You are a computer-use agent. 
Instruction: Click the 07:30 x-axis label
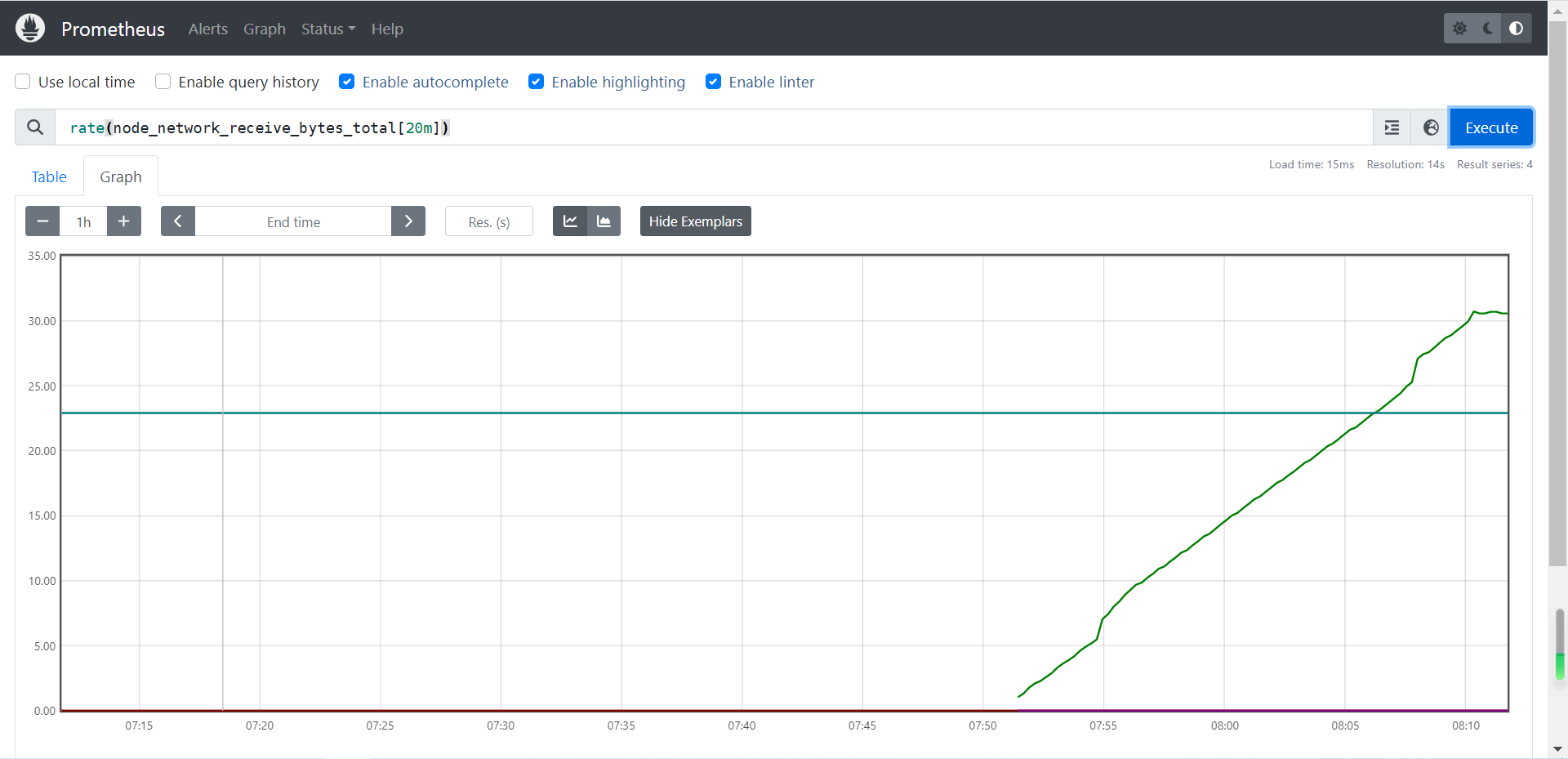tap(501, 726)
